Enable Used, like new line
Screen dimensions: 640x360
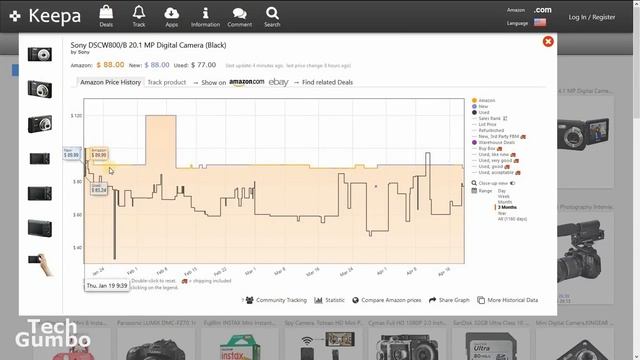coord(493,155)
